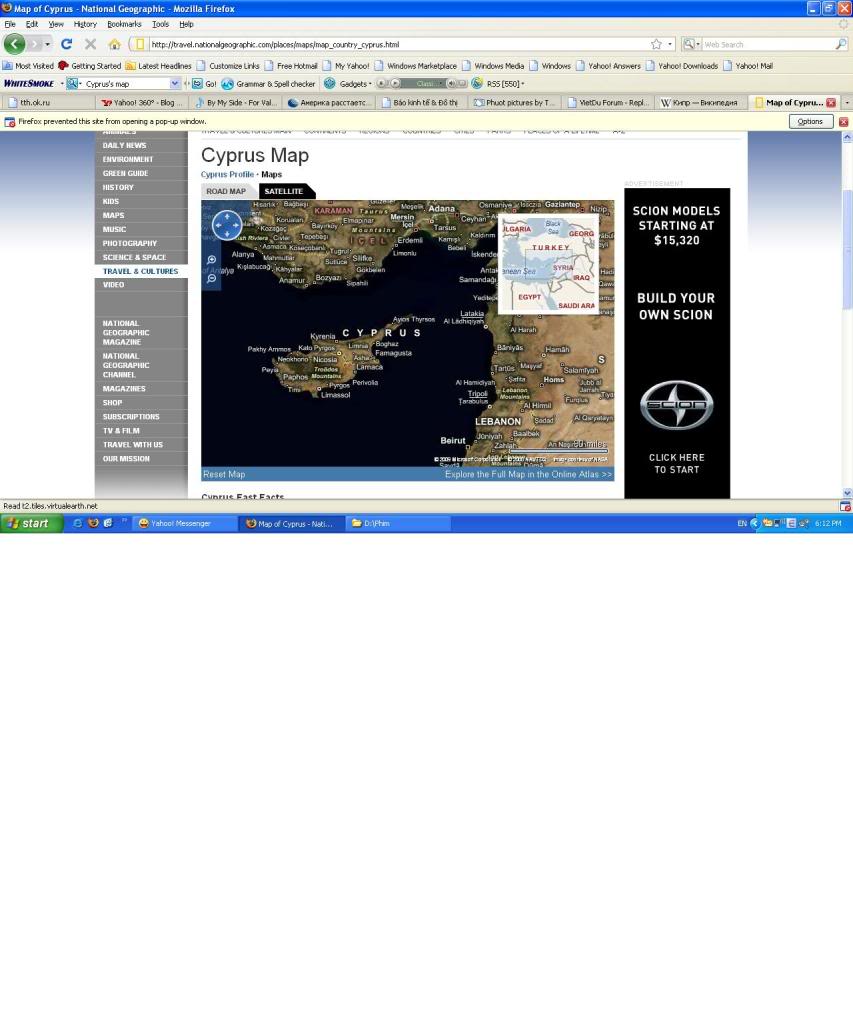The image size is (853, 1024).
Task: Zoom out on the map
Action: click(212, 278)
